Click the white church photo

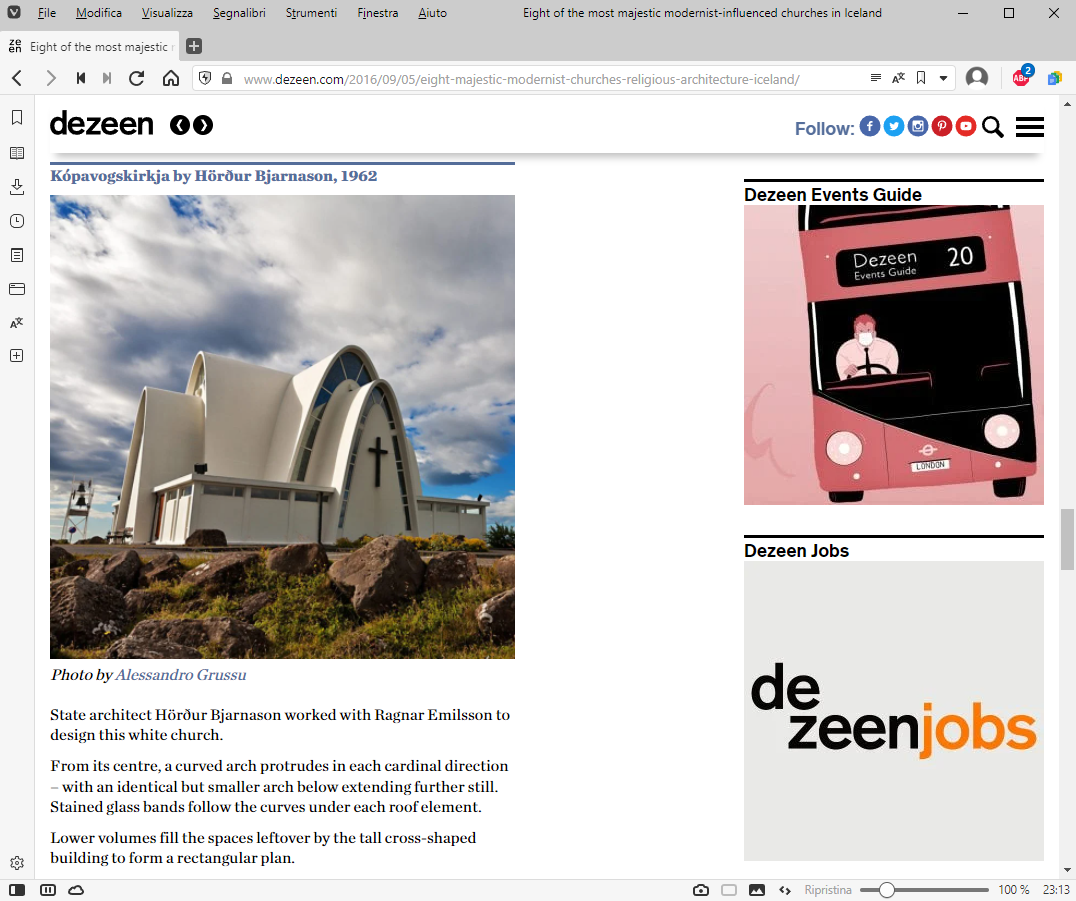pos(282,427)
